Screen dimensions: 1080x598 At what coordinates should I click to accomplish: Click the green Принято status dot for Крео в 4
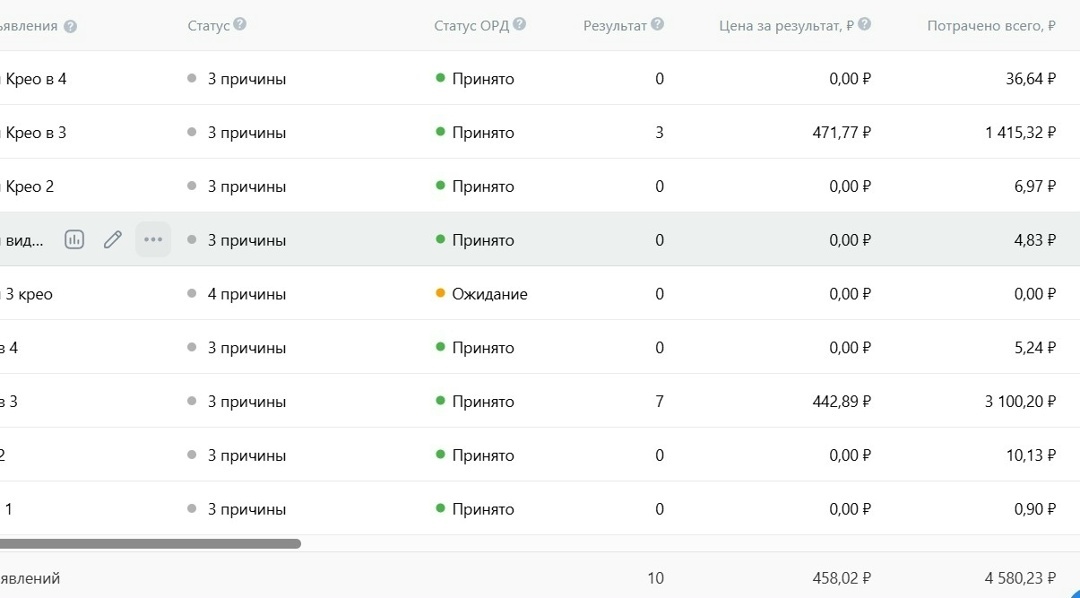tap(440, 78)
